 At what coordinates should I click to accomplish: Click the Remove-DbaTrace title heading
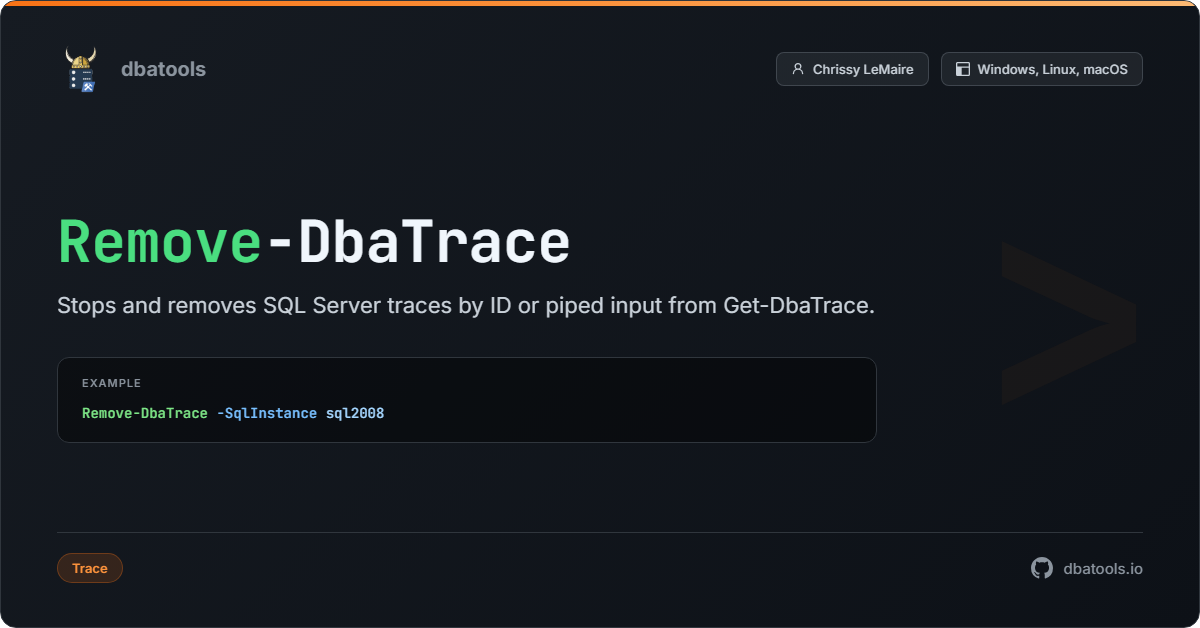click(314, 242)
